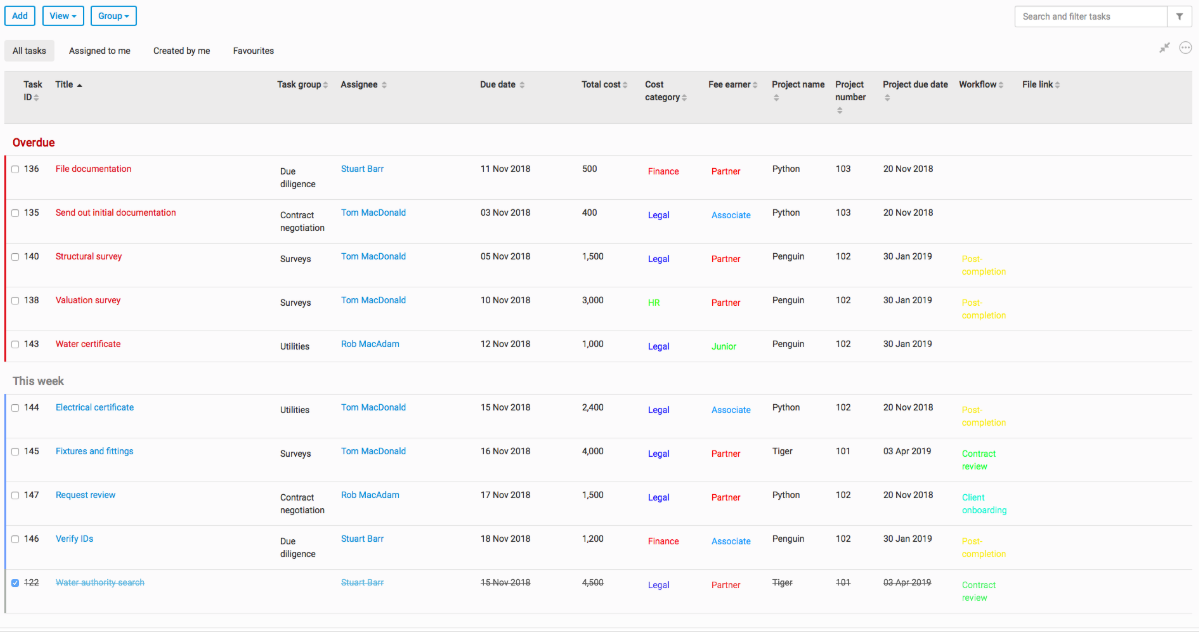Click the 4,000 total cost value
This screenshot has width=1199, height=633.
(593, 451)
